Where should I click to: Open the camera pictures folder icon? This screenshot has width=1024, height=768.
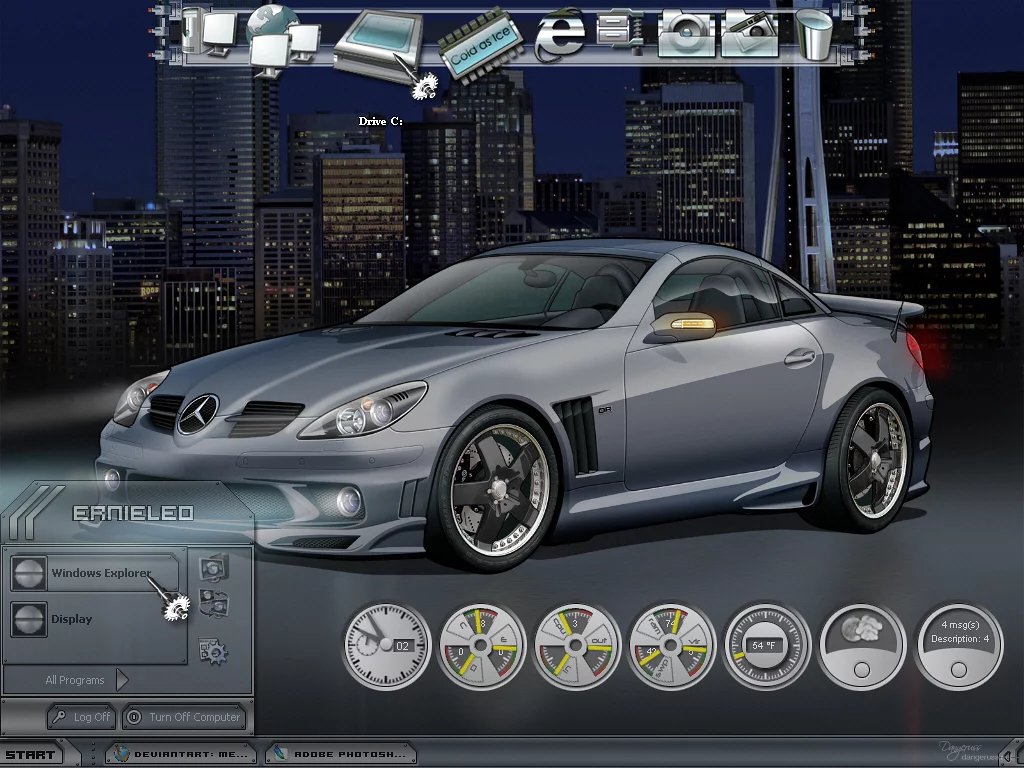click(750, 34)
